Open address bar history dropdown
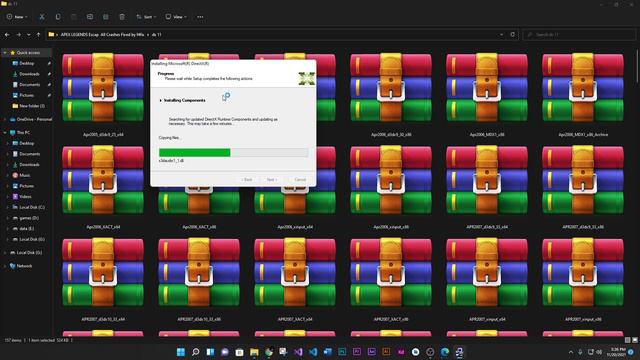 pyautogui.click(x=501, y=35)
